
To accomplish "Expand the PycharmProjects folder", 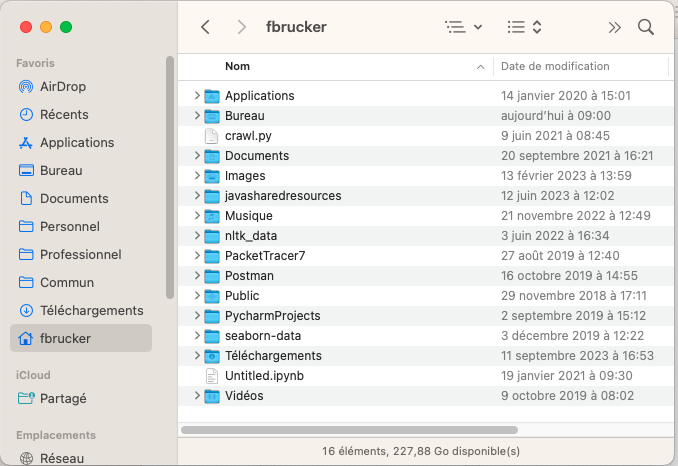I will coord(197,316).
